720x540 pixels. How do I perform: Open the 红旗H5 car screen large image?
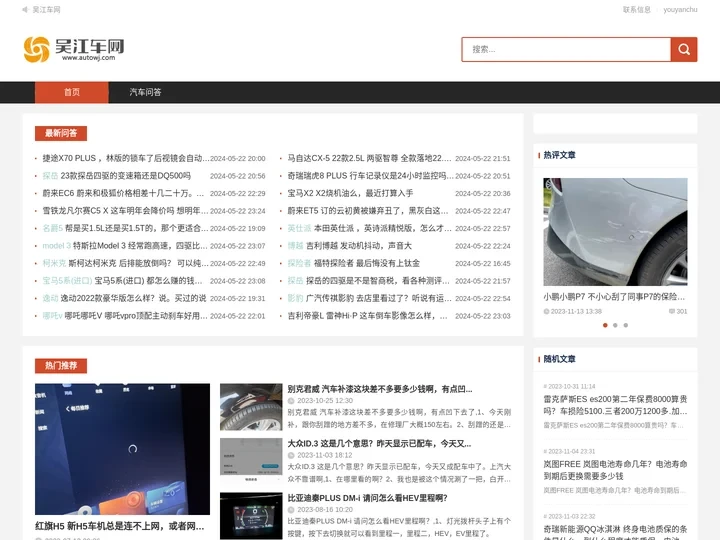click(122, 449)
